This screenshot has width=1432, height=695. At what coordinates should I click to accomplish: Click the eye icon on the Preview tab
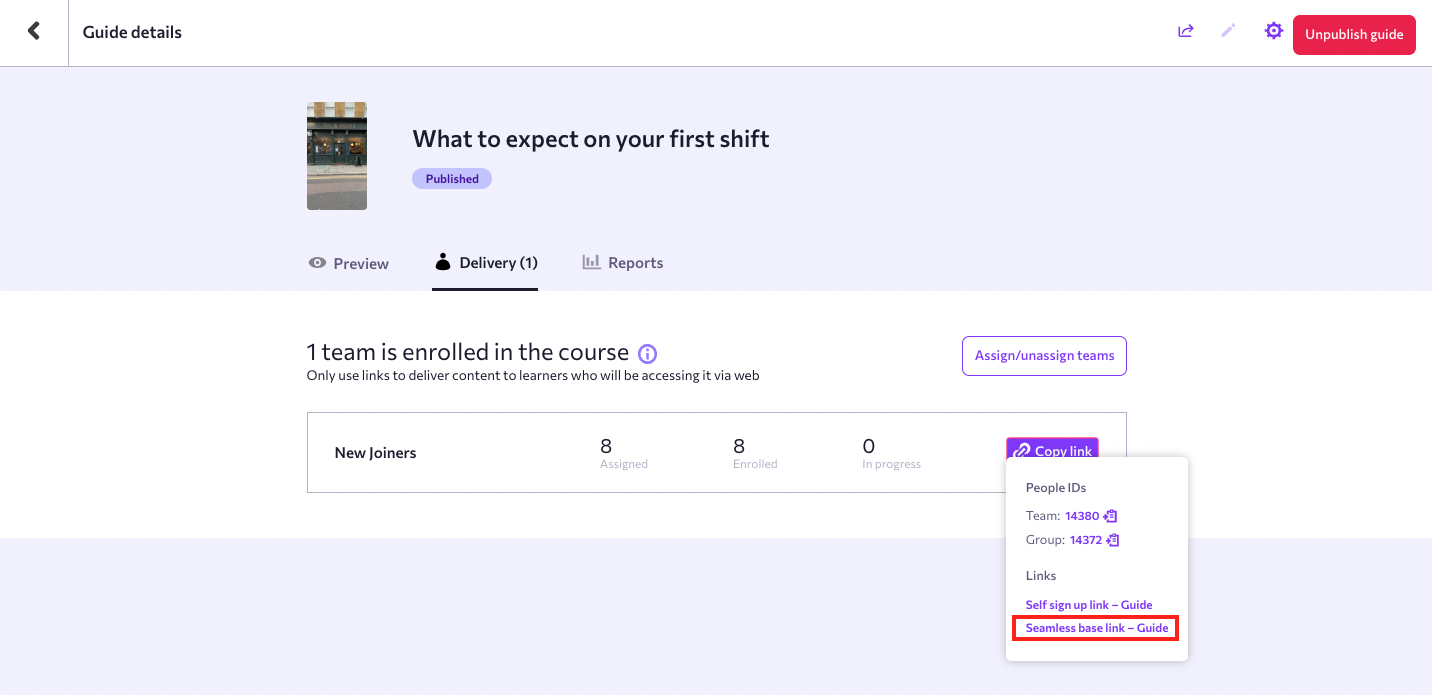pyautogui.click(x=317, y=262)
